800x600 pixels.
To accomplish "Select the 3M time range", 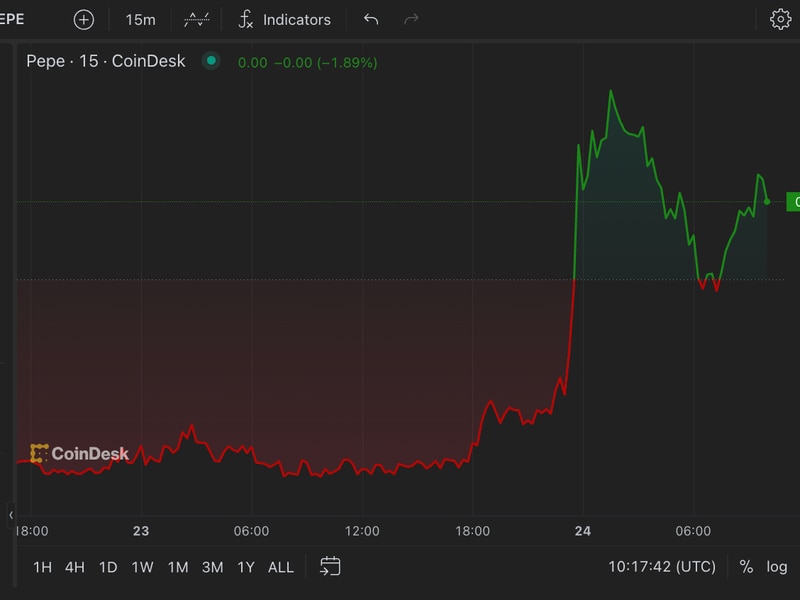I will pyautogui.click(x=212, y=567).
